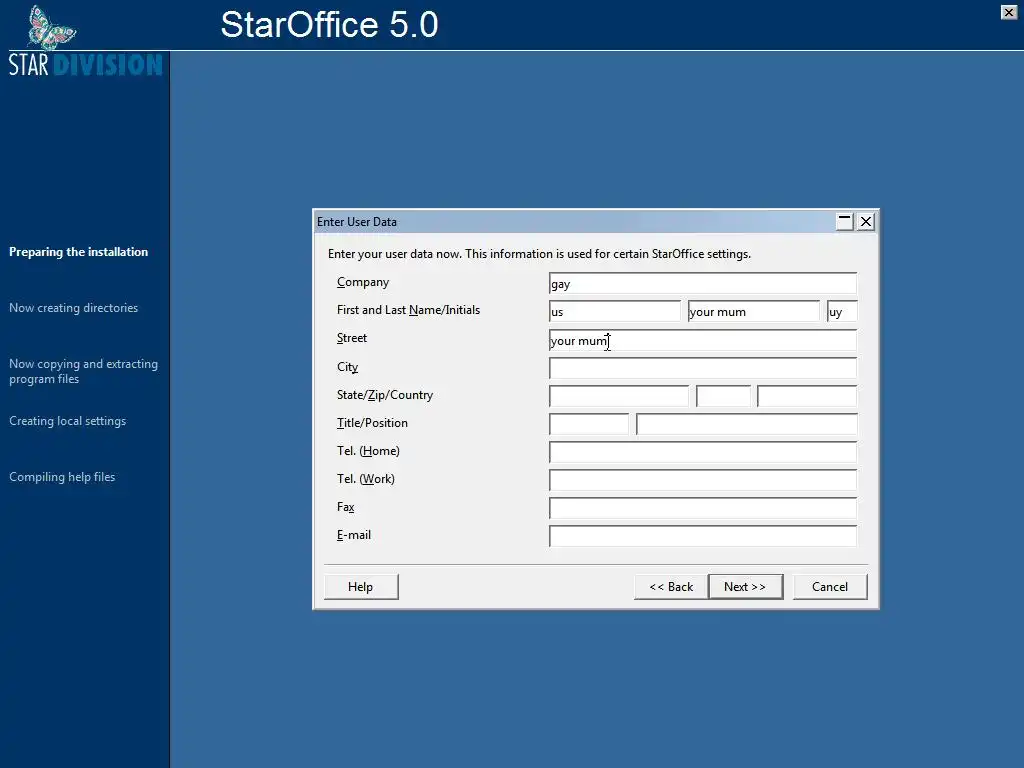Cancel the StarOffice installation
The width and height of the screenshot is (1024, 768).
pyautogui.click(x=829, y=586)
